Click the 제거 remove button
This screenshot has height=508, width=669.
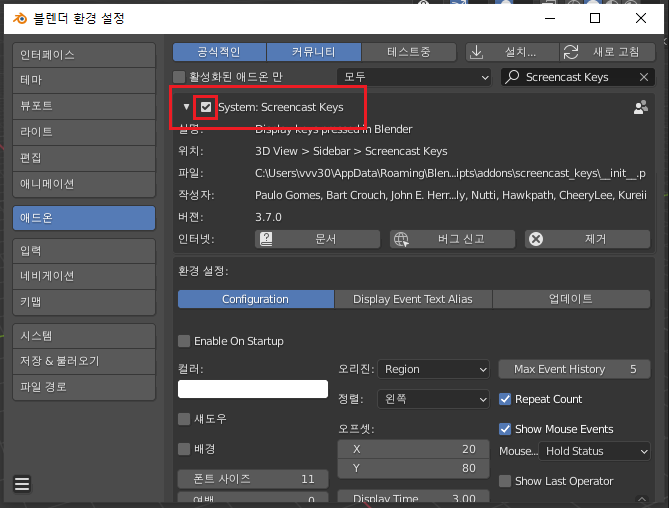pos(588,239)
